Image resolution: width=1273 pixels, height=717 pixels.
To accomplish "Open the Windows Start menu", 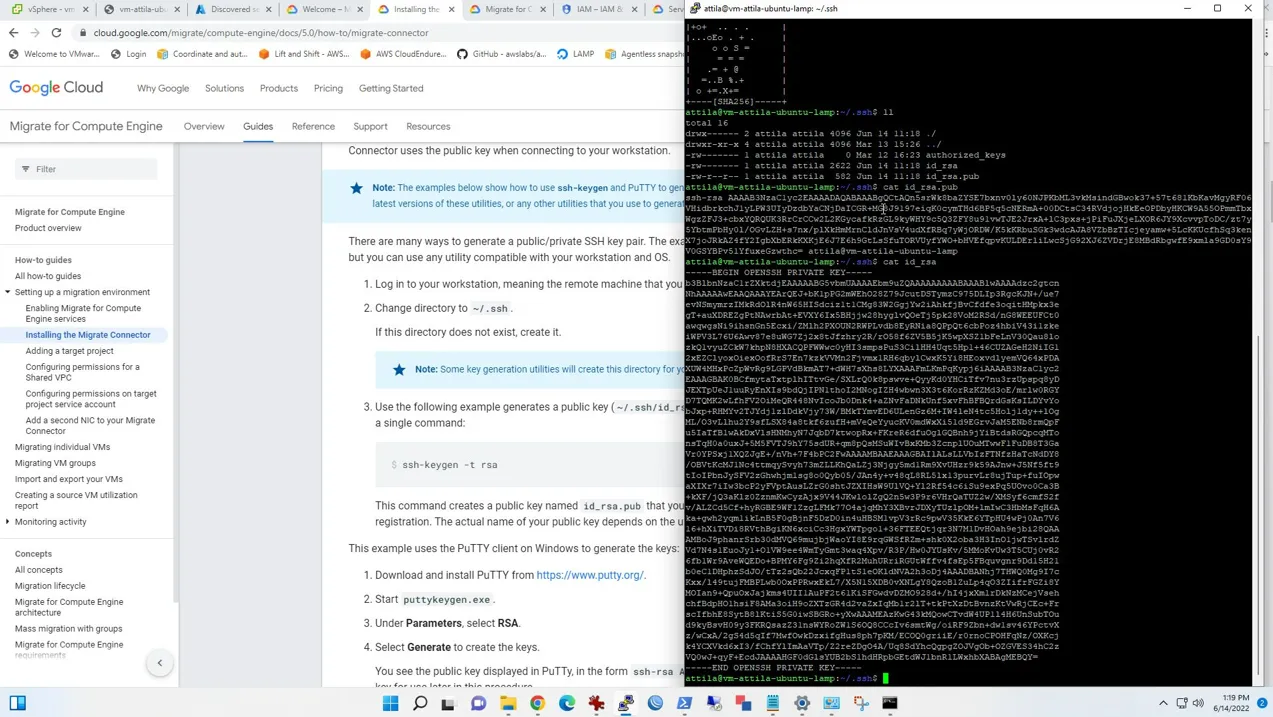I will [x=391, y=703].
